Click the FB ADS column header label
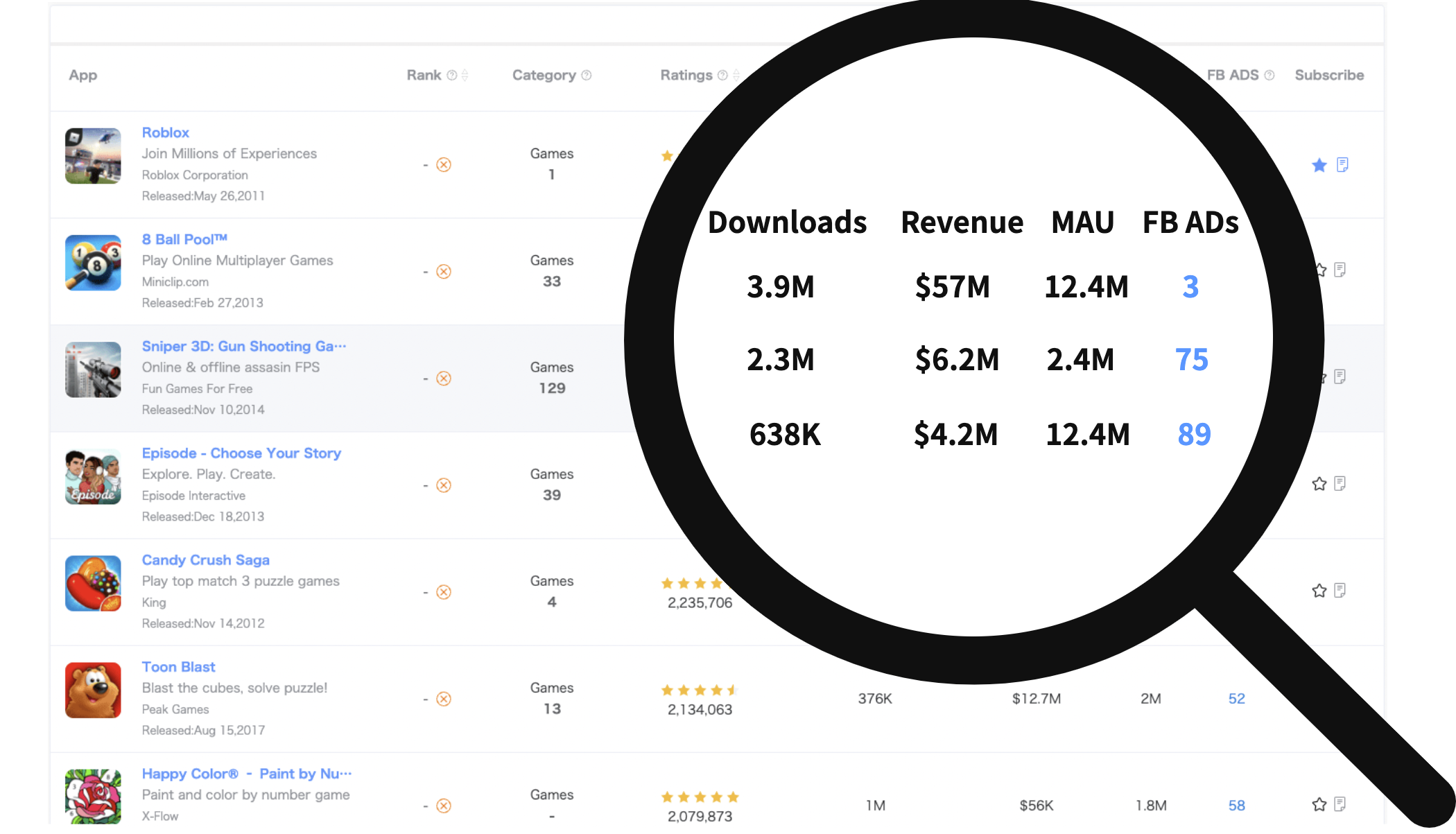This screenshot has width=1456, height=834. click(1232, 75)
